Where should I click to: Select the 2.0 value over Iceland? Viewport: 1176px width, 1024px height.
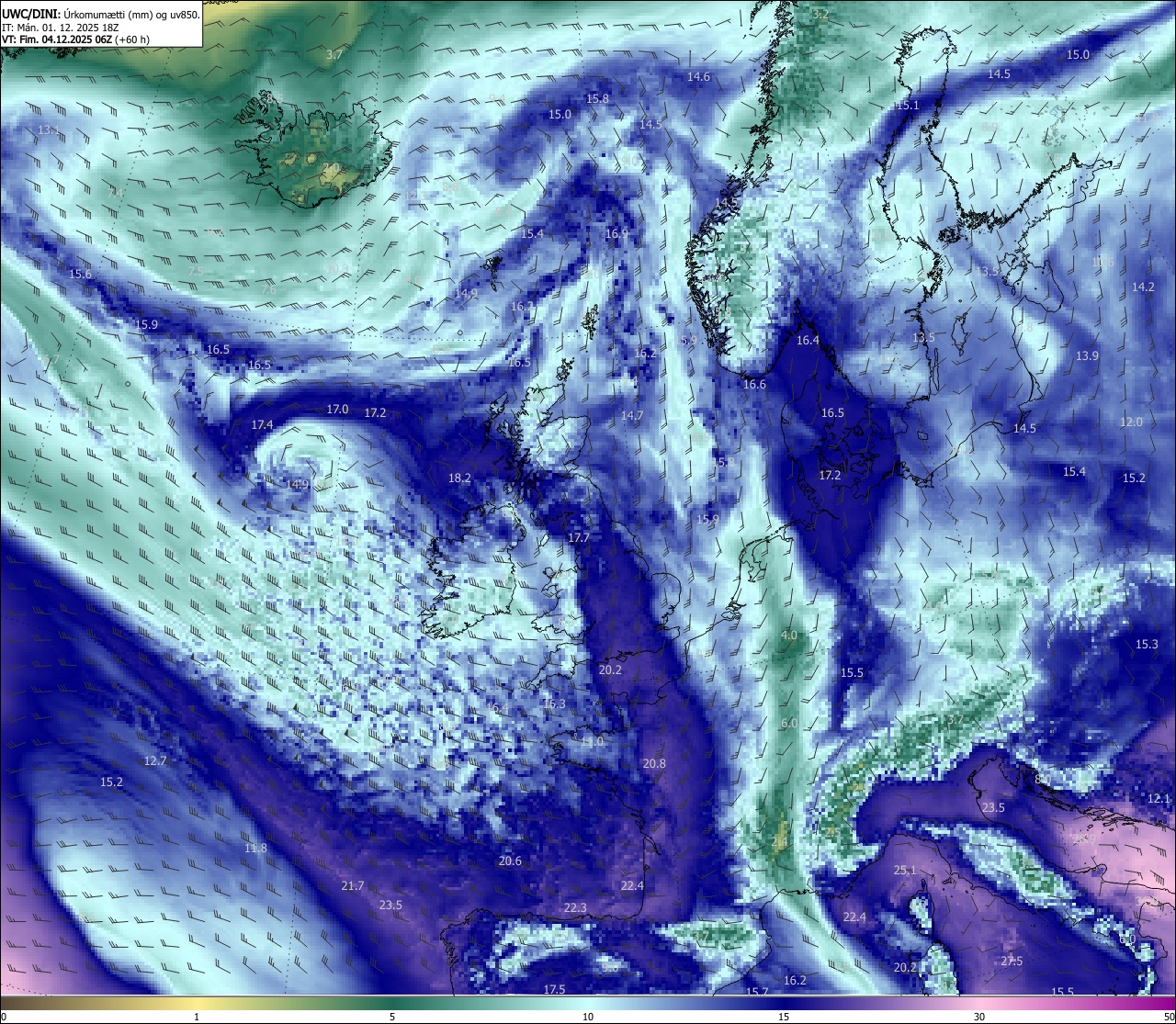point(331,167)
